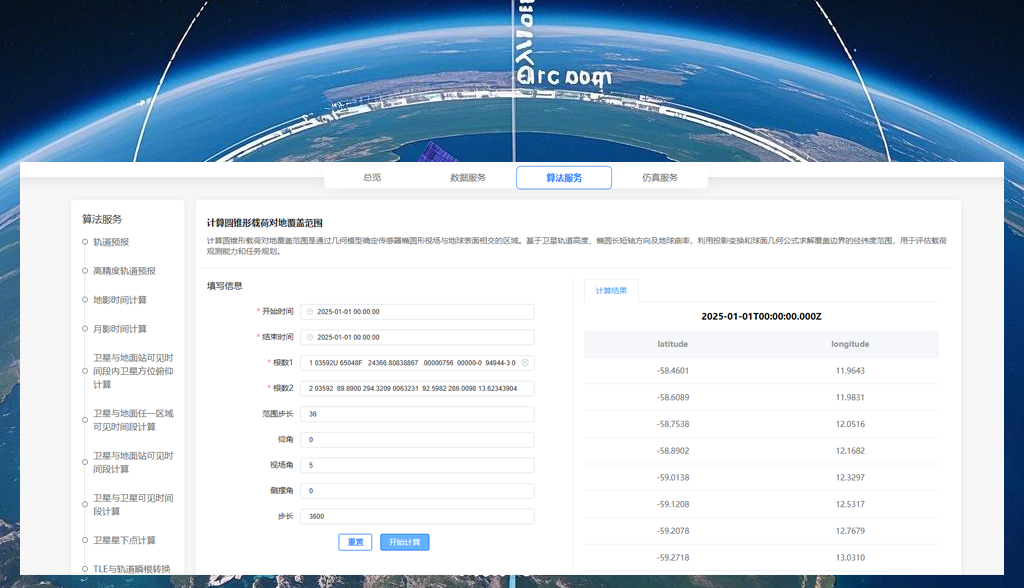The height and width of the screenshot is (588, 1024).
Task: Click the 重置 button
Action: coord(355,541)
